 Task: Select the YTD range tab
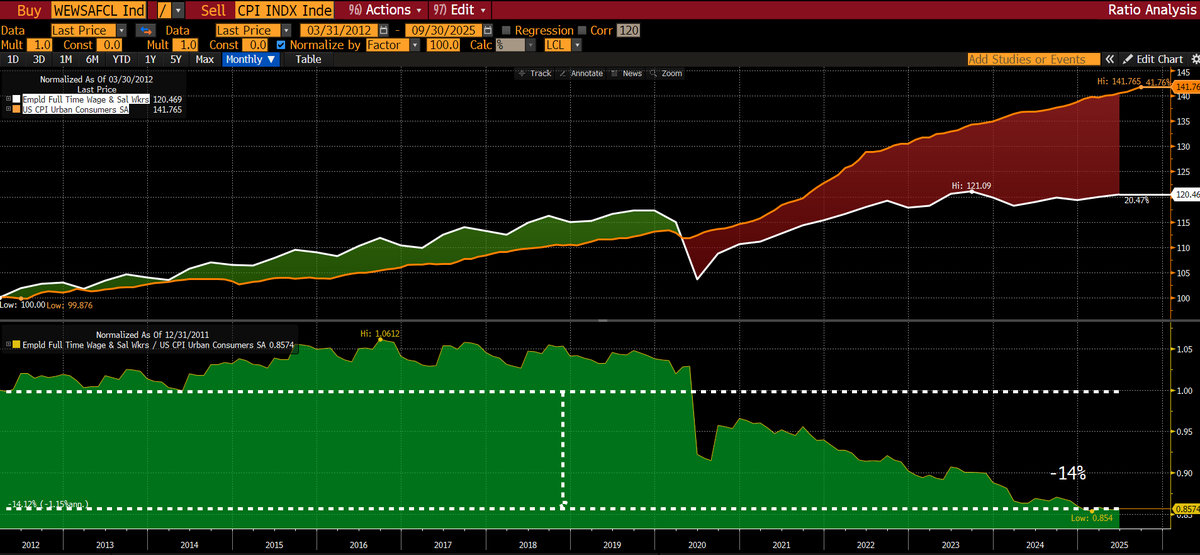coord(121,59)
